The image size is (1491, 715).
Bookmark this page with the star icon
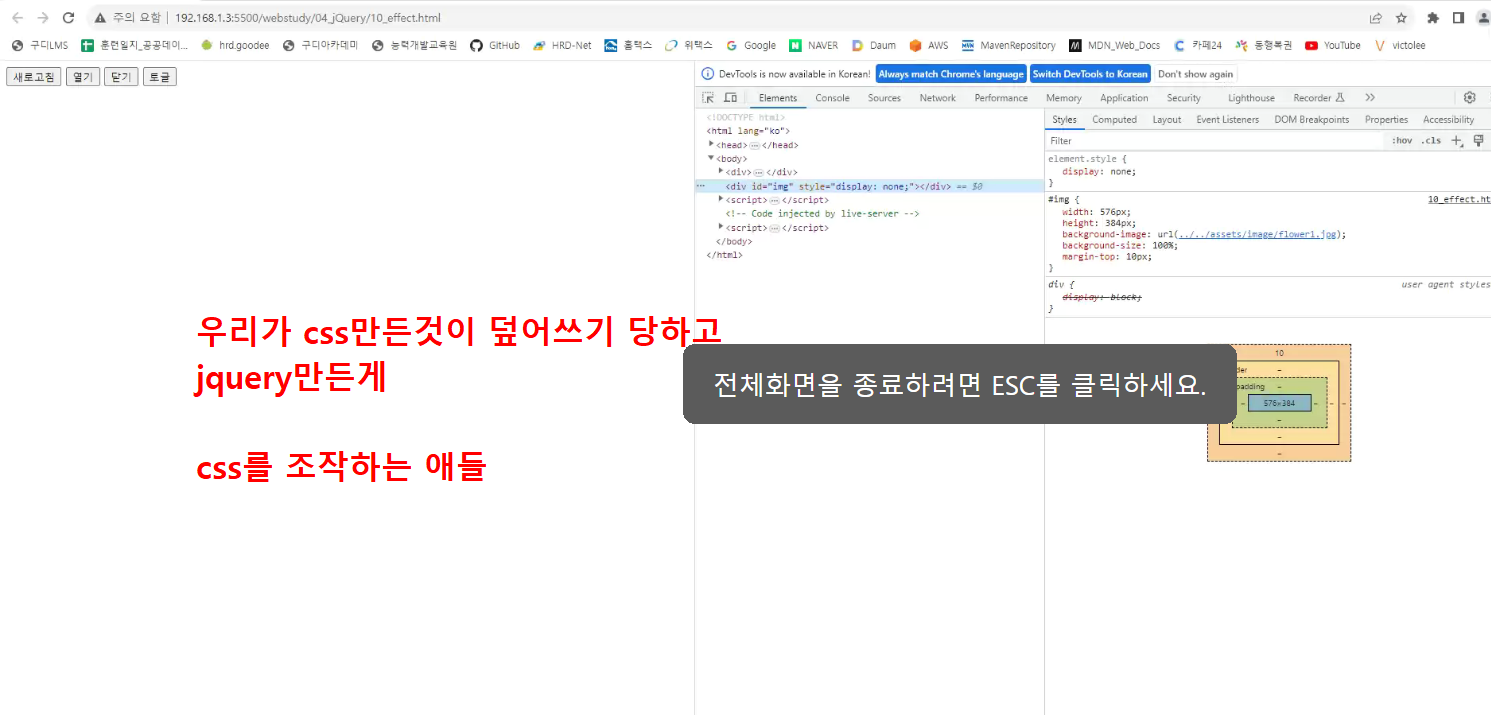(1401, 18)
